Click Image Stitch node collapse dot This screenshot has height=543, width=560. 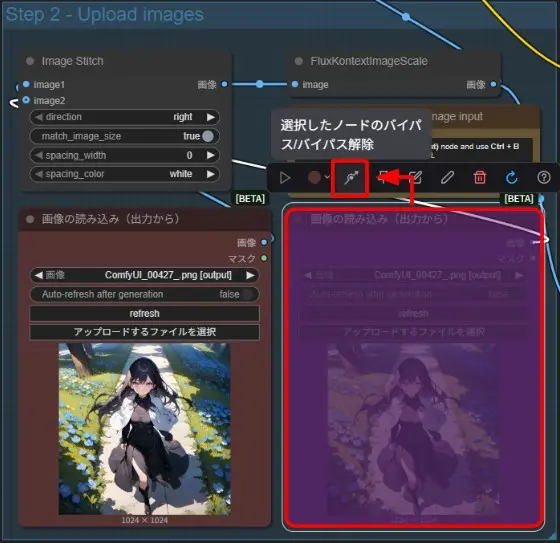point(30,61)
